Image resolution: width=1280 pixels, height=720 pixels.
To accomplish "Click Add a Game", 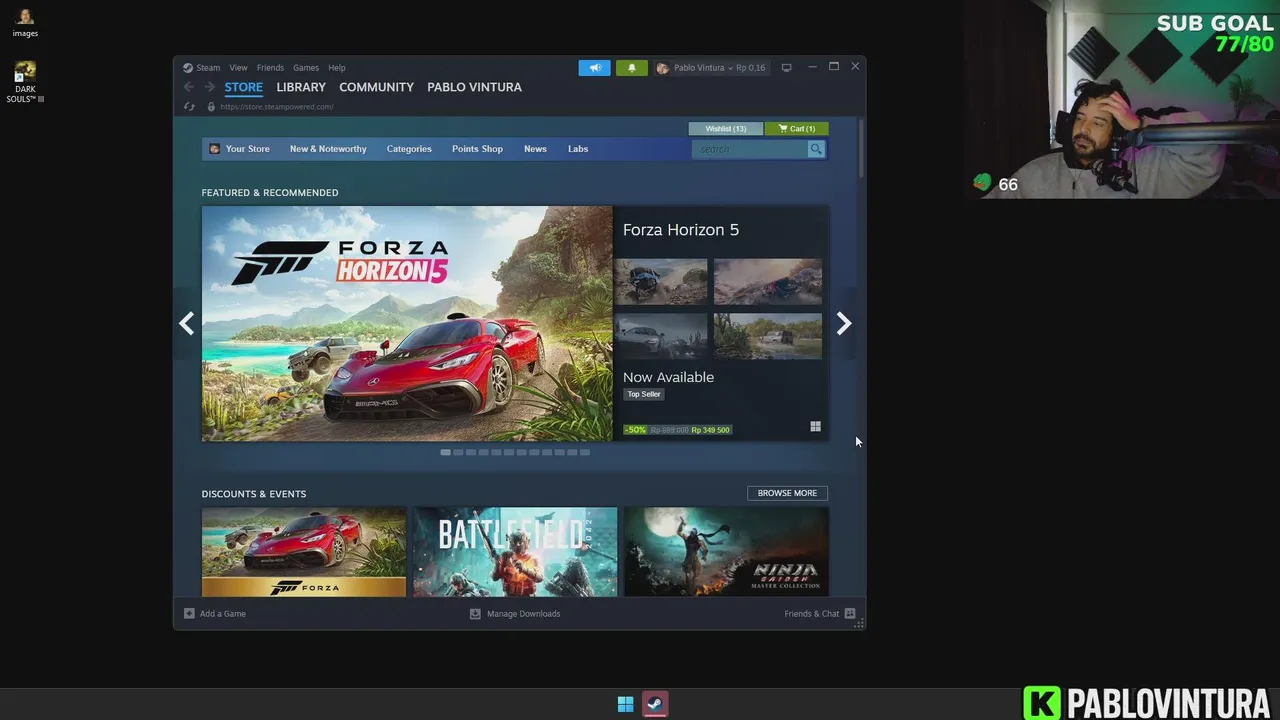I will tap(215, 614).
